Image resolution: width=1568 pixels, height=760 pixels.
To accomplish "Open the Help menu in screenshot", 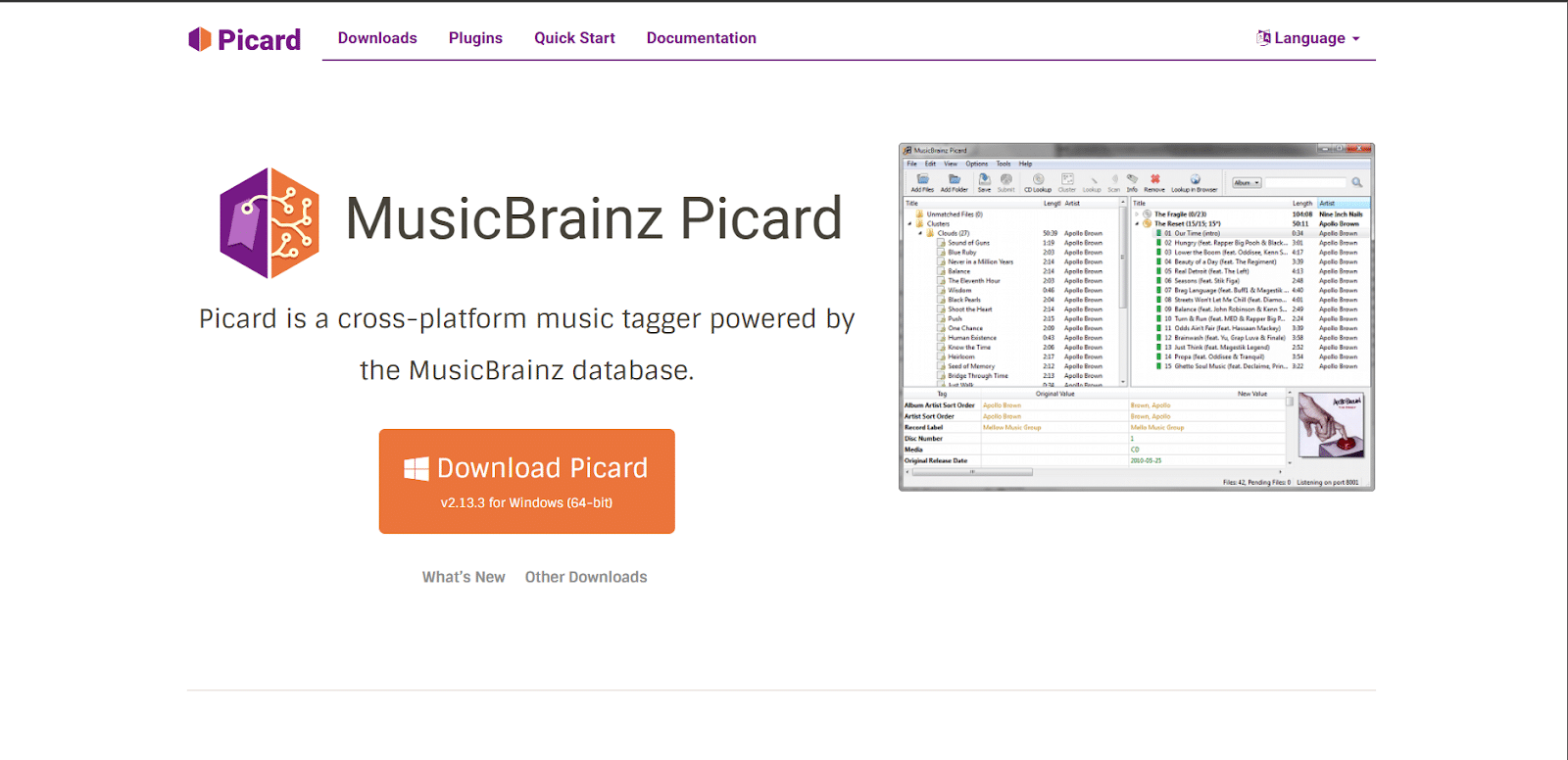I will 1025,164.
